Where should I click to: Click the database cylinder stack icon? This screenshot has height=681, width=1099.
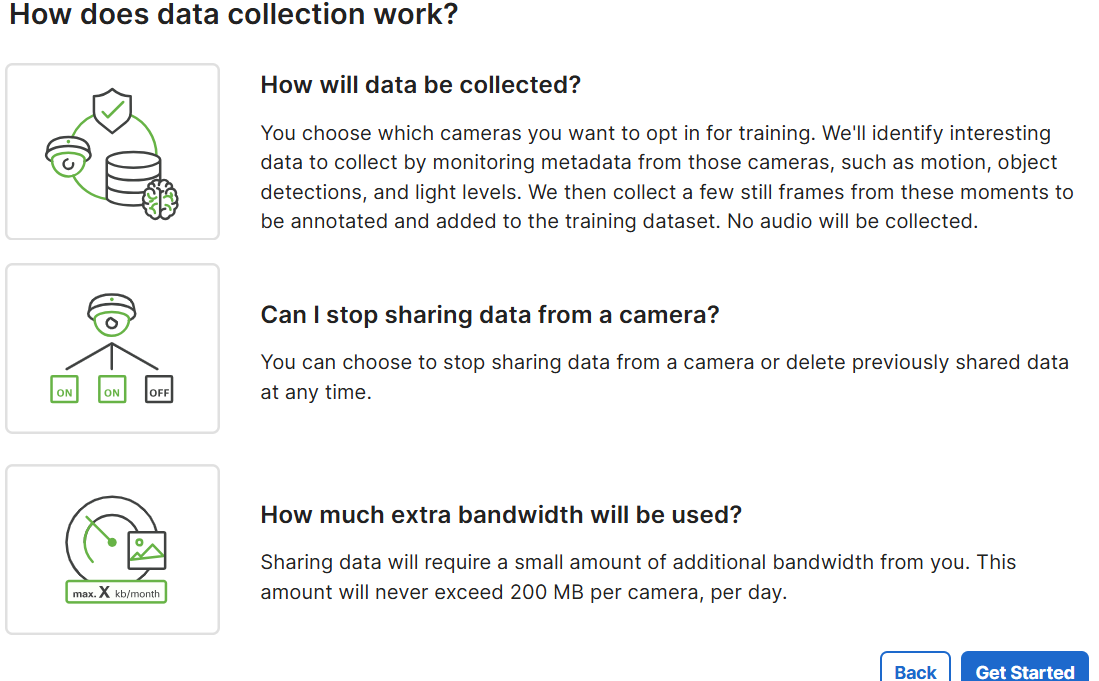coord(132,178)
